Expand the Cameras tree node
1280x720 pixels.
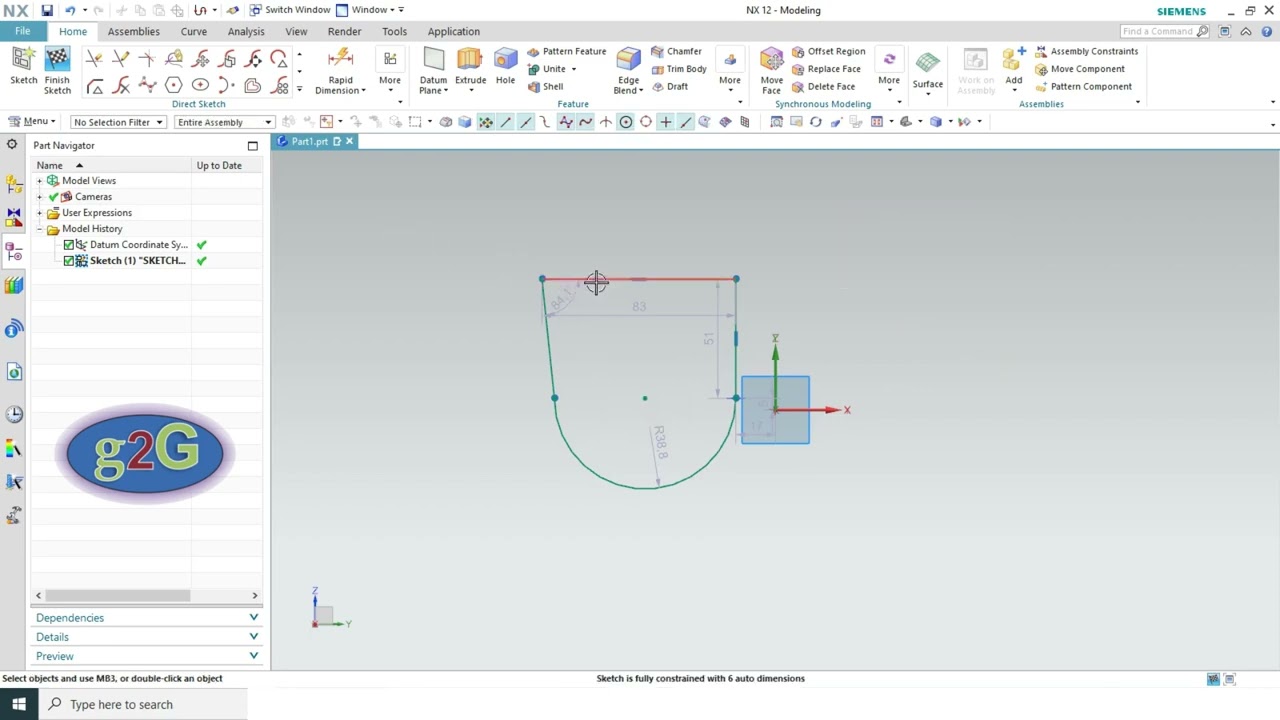point(40,197)
